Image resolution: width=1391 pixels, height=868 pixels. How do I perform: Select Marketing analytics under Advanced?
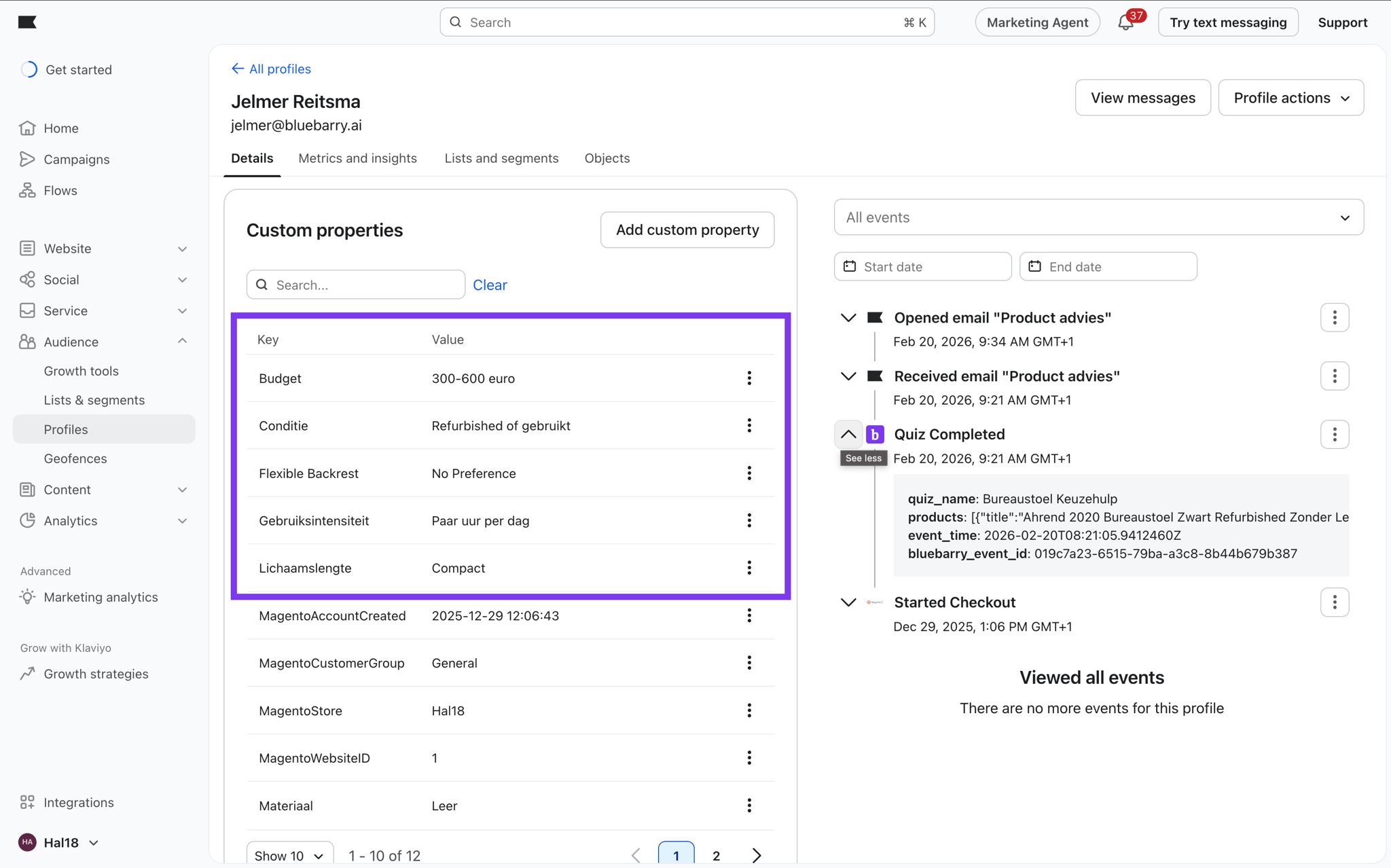[x=101, y=596]
